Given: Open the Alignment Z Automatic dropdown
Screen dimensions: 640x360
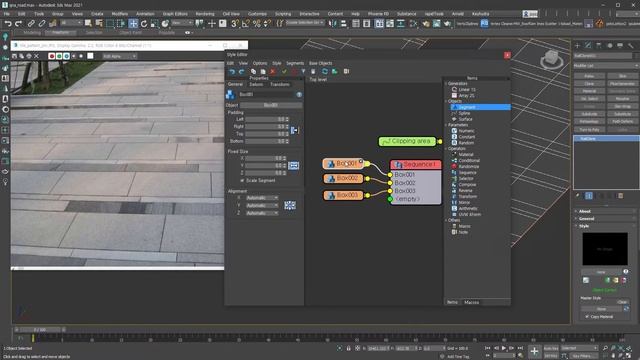Looking at the screenshot, I should coord(262,213).
